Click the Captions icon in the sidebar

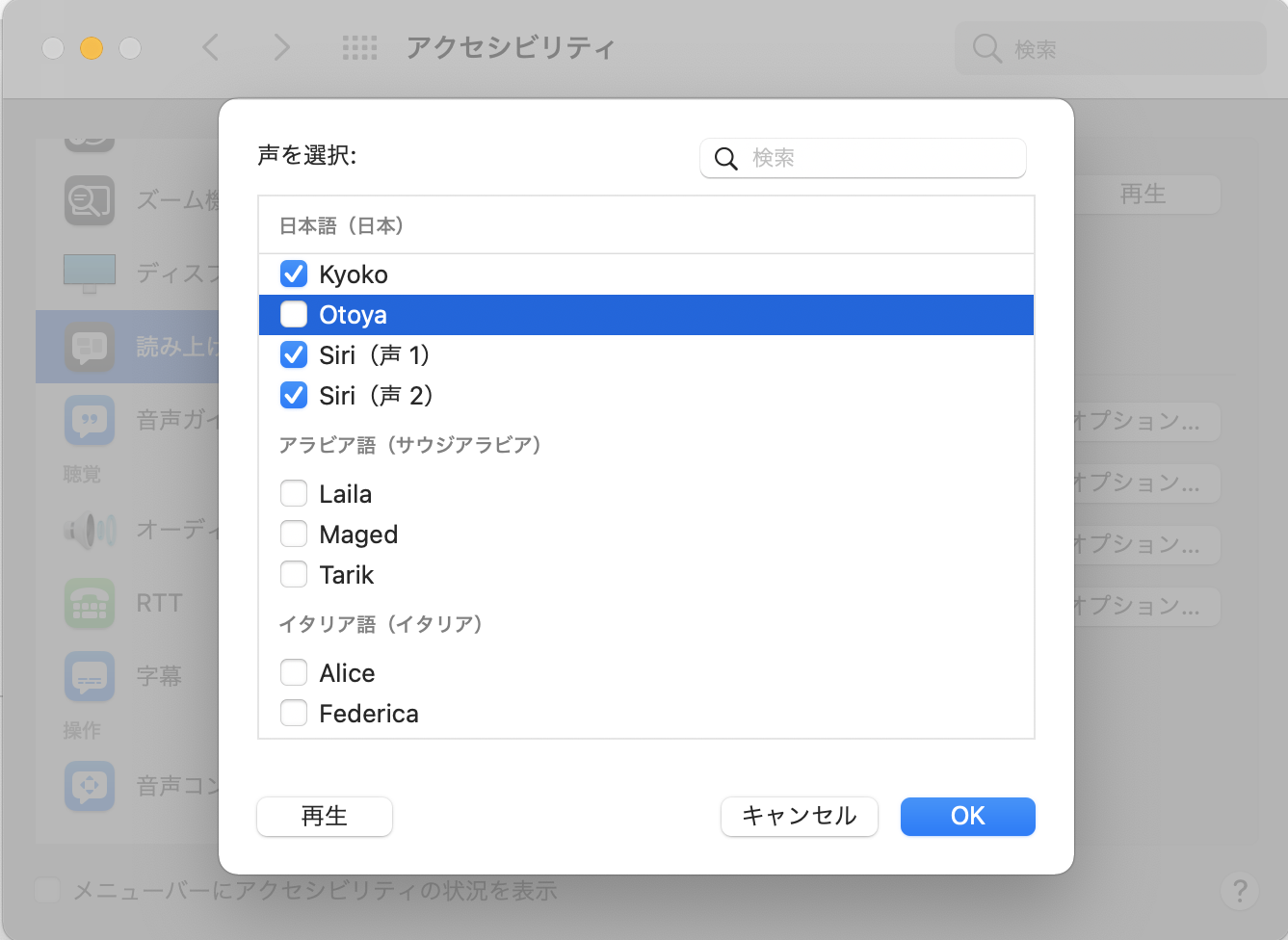[x=90, y=676]
